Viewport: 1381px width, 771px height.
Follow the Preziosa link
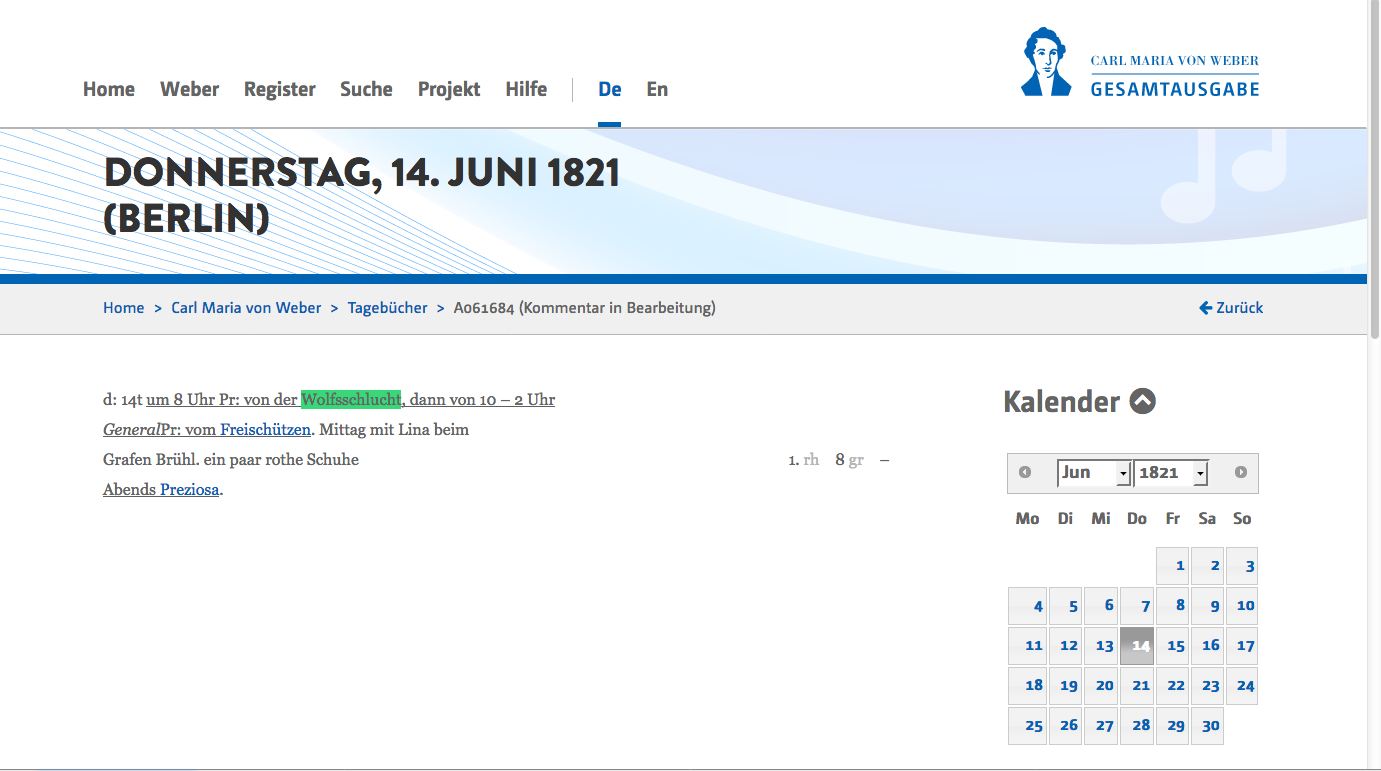189,490
